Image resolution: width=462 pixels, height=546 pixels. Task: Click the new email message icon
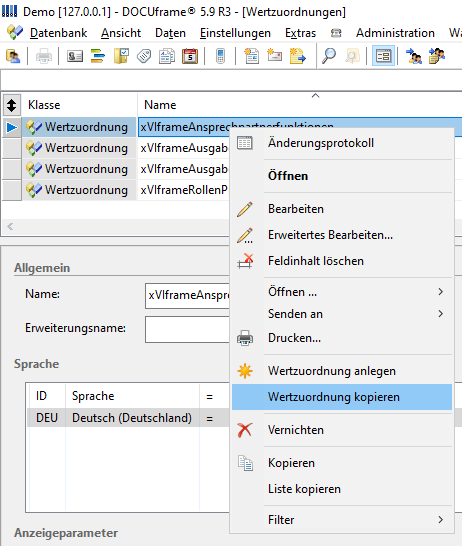[275, 56]
